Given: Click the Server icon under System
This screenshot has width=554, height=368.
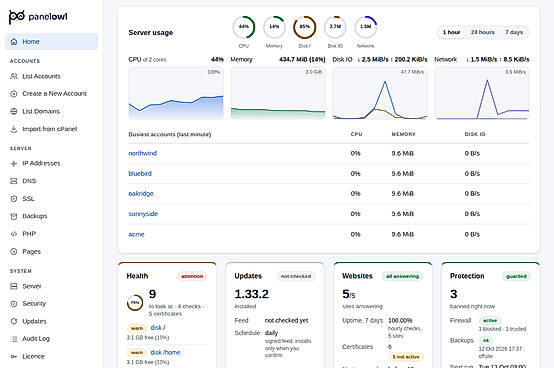Looking at the screenshot, I should [14, 286].
